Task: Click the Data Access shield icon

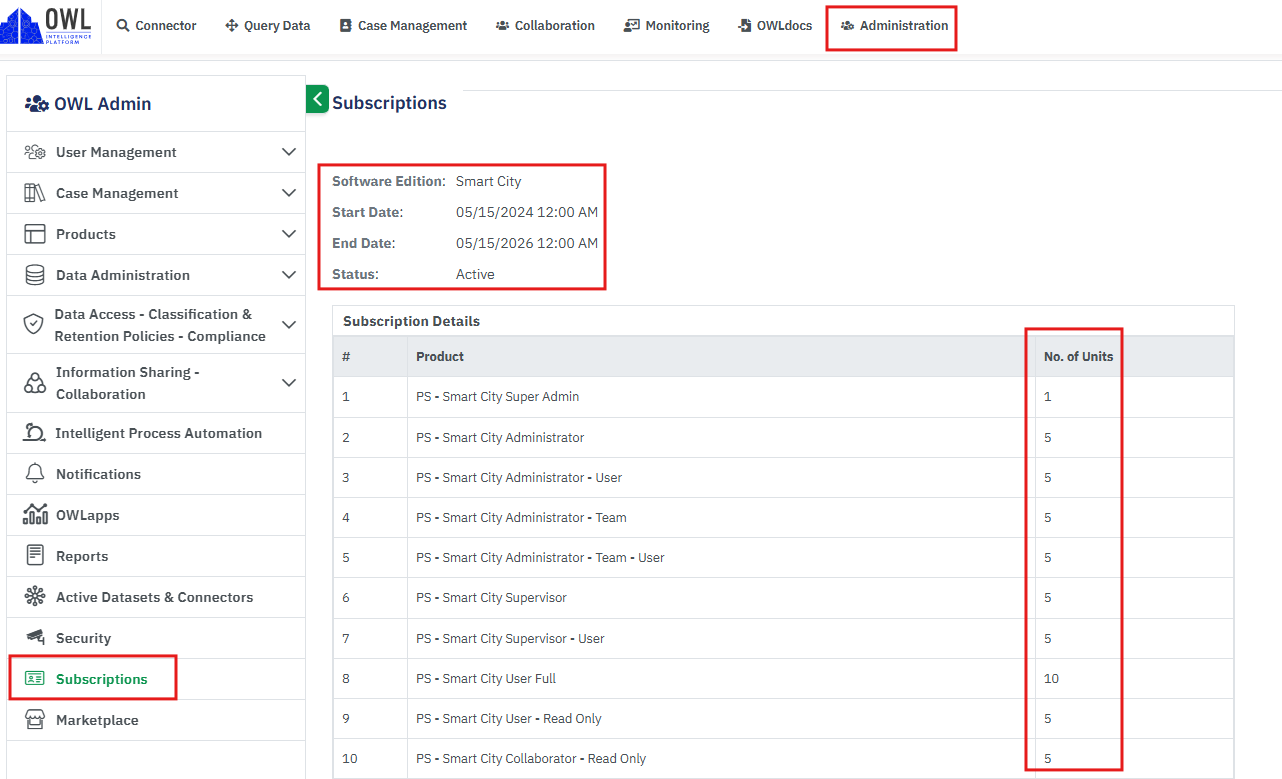Action: coord(34,325)
